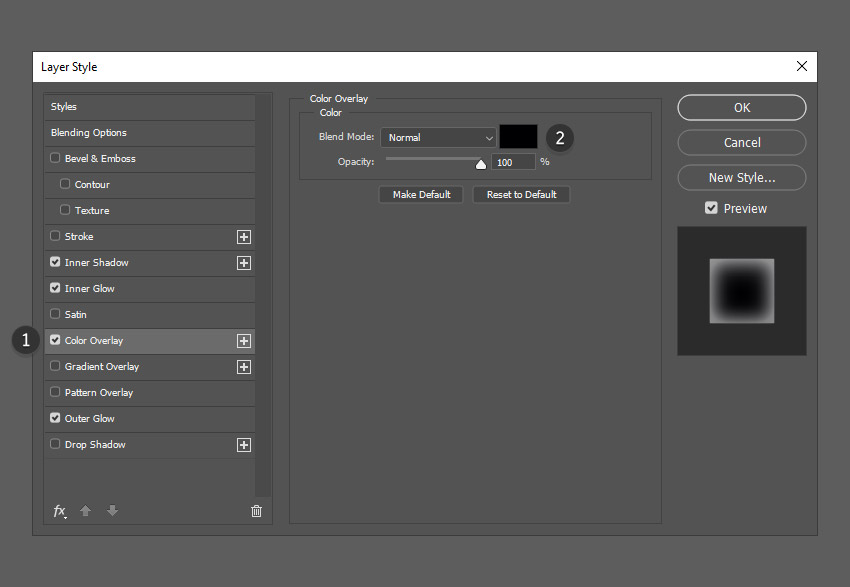Viewport: 850px width, 587px height.
Task: Delete effect with the trash icon
Action: 256,511
